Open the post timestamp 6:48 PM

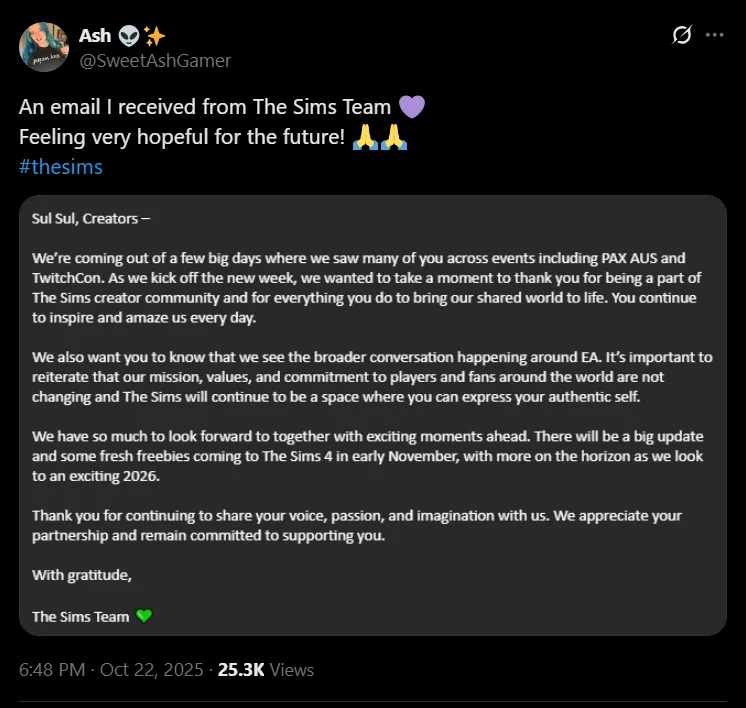(52, 669)
